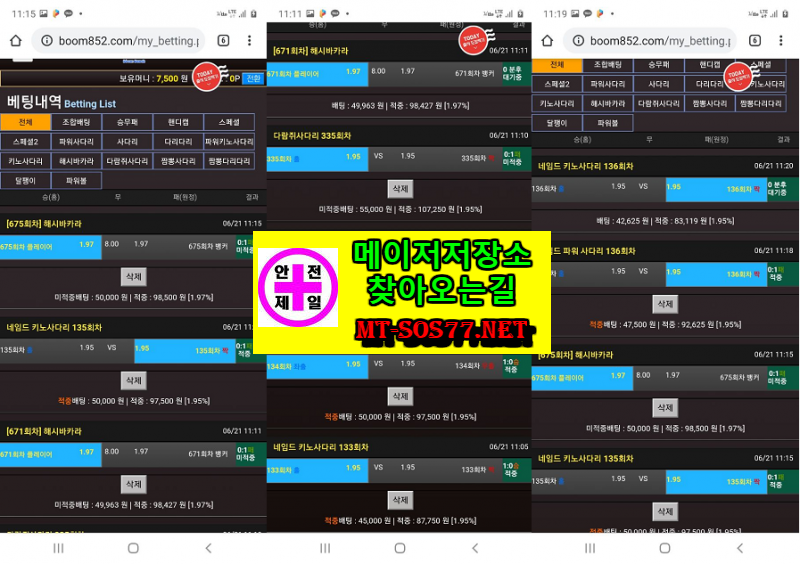Select the 해시바카라 tab in right phone

[608, 103]
